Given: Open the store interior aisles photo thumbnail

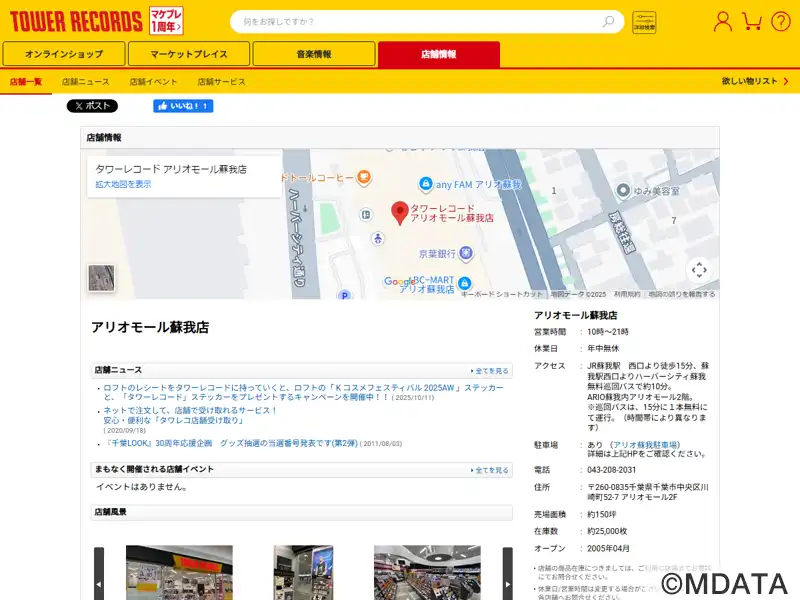Looking at the screenshot, I should tap(427, 572).
